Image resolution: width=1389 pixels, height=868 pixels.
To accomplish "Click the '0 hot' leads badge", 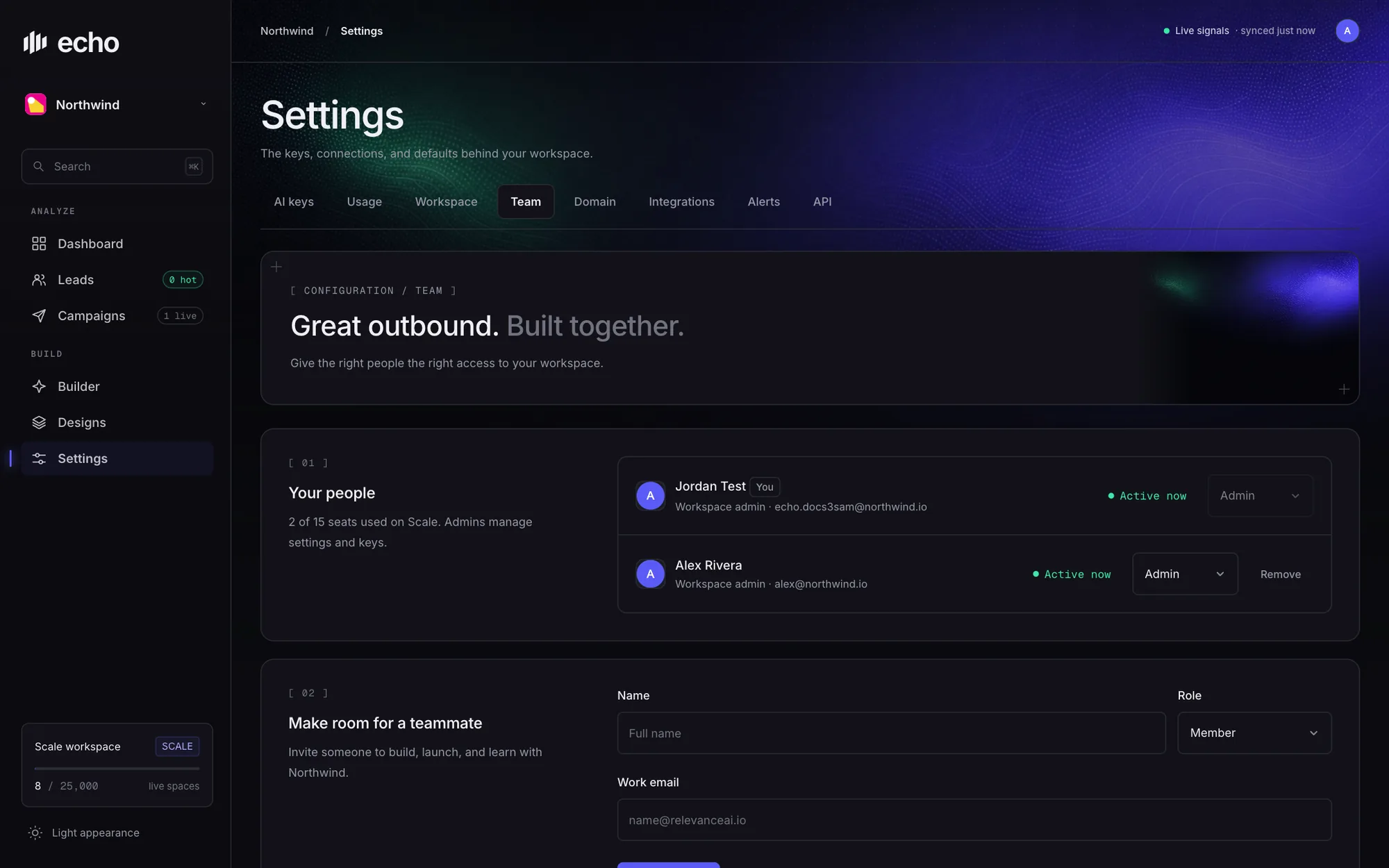I will tap(183, 280).
